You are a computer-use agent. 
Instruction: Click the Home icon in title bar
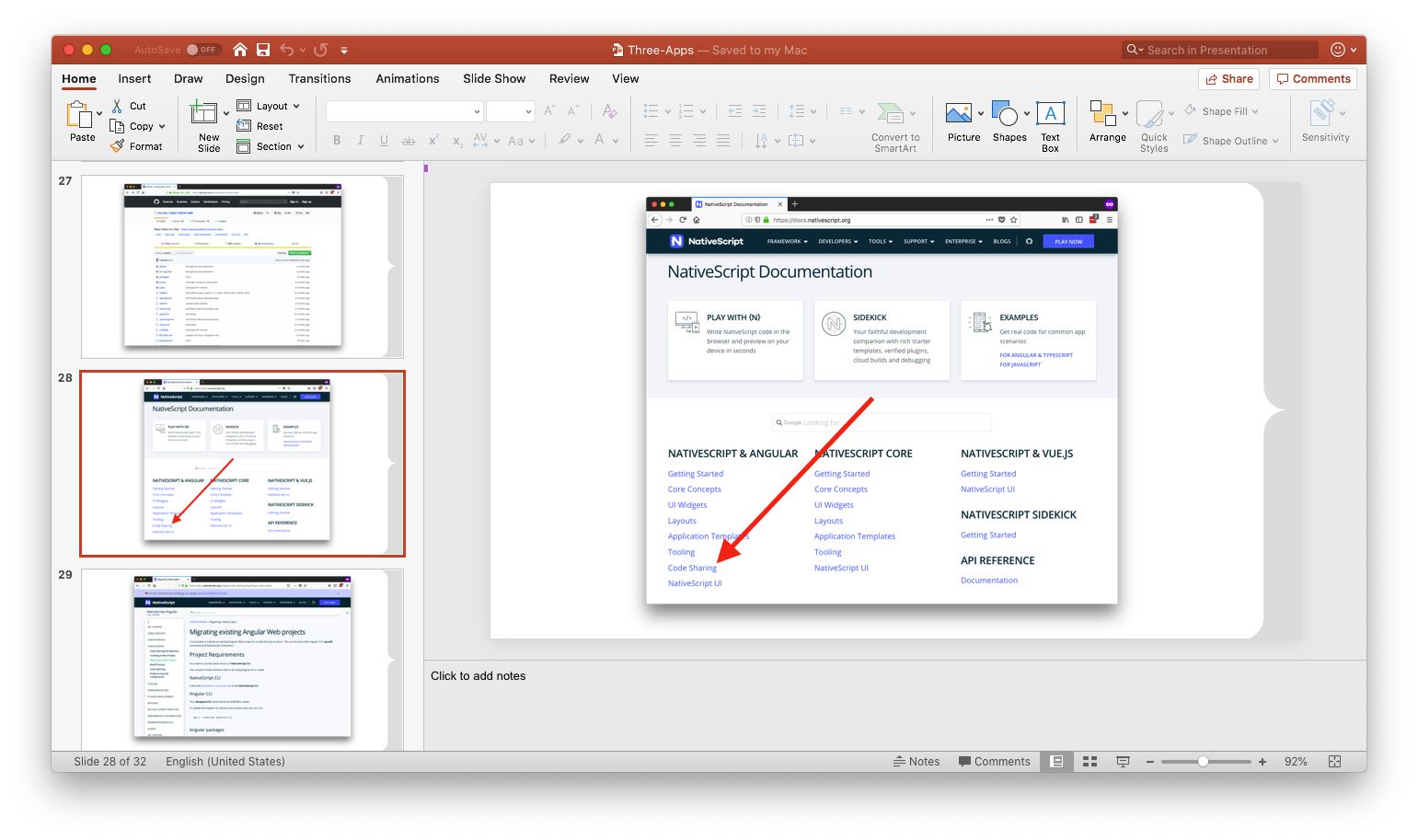pos(240,50)
